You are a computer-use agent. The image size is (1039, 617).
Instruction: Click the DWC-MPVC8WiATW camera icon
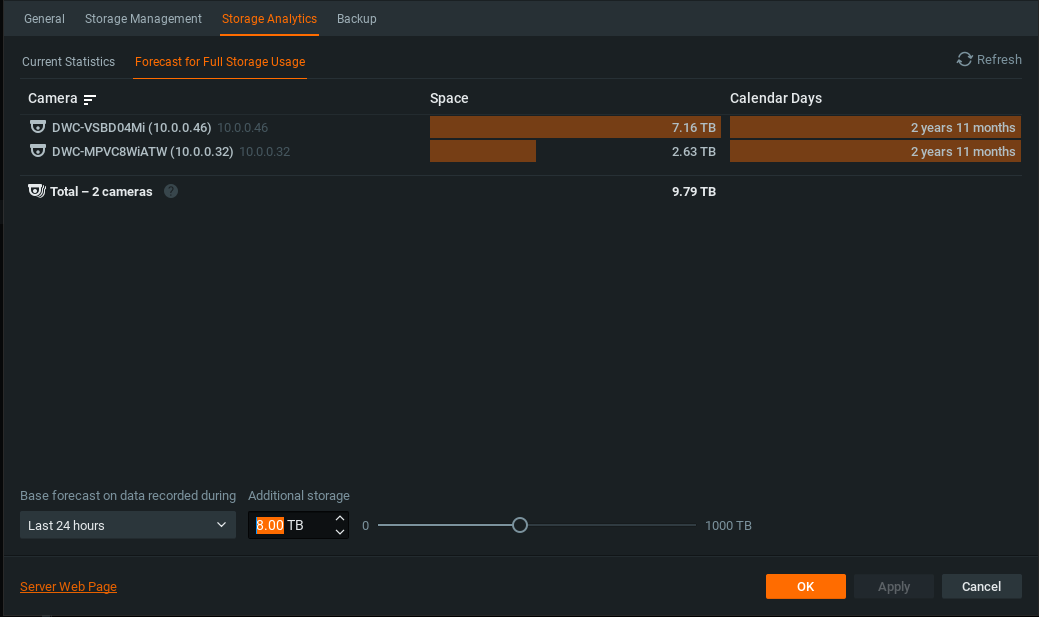38,151
